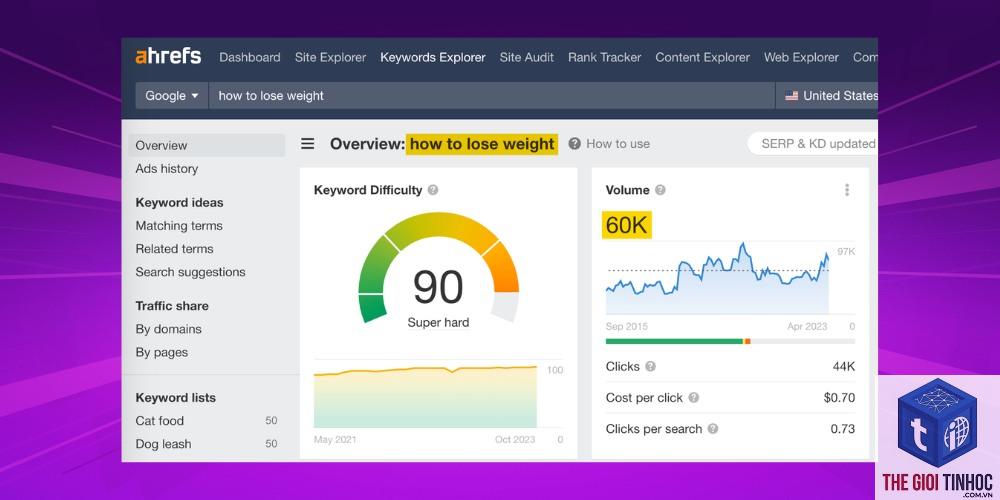Screen dimensions: 1000x500
Task: Open Ads history in the sidebar
Action: (166, 169)
